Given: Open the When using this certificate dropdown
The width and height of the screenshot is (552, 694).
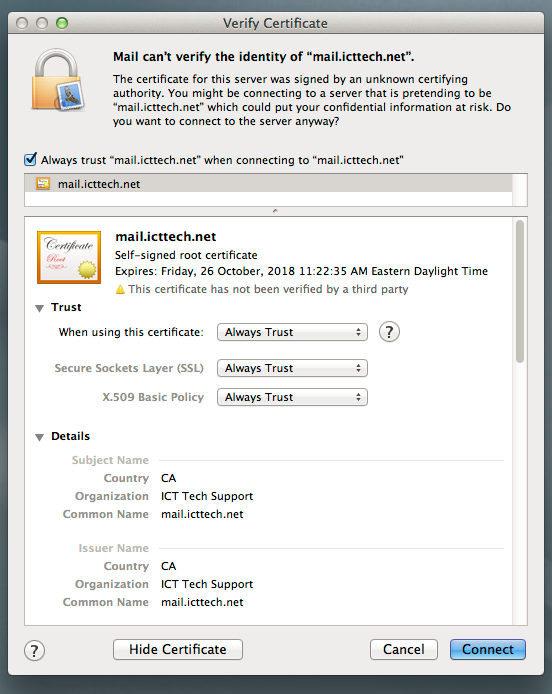Looking at the screenshot, I should click(292, 332).
